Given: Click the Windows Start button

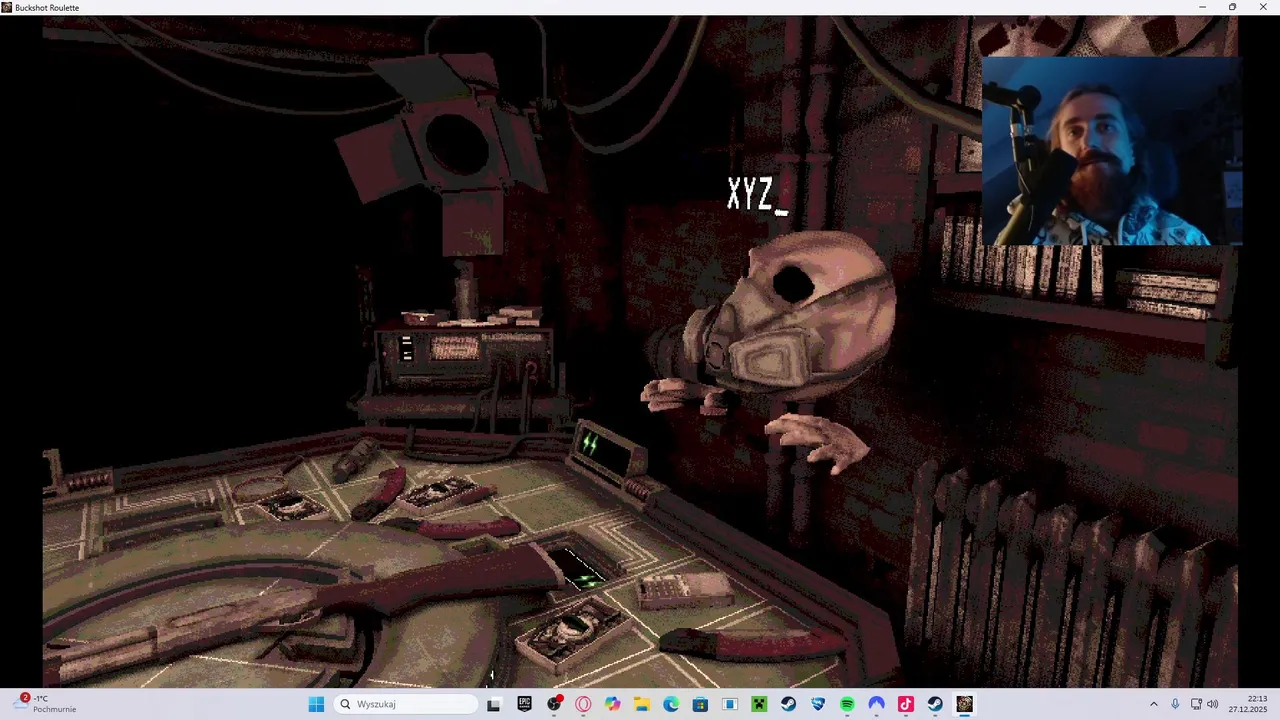Looking at the screenshot, I should tap(316, 704).
